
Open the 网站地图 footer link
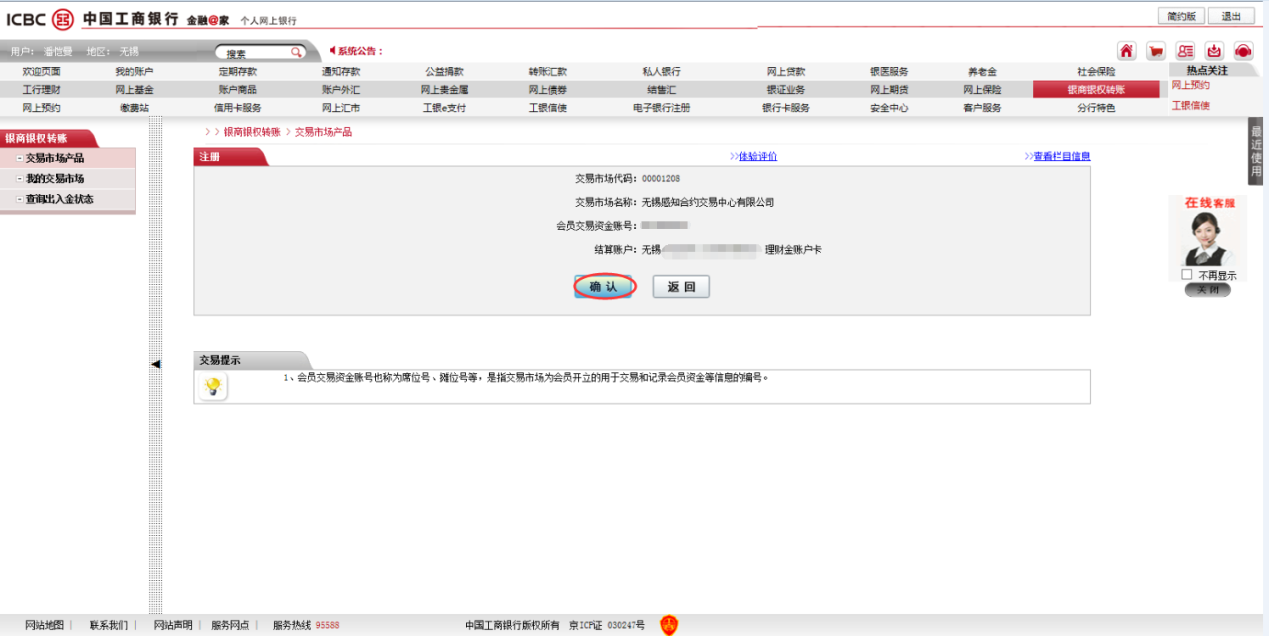44,625
